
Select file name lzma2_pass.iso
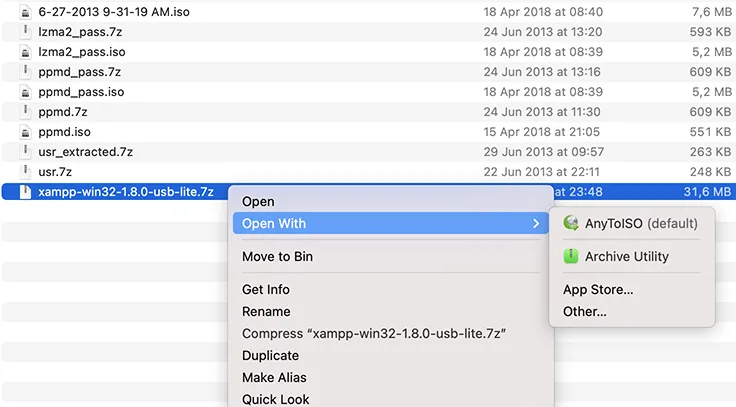[82, 52]
